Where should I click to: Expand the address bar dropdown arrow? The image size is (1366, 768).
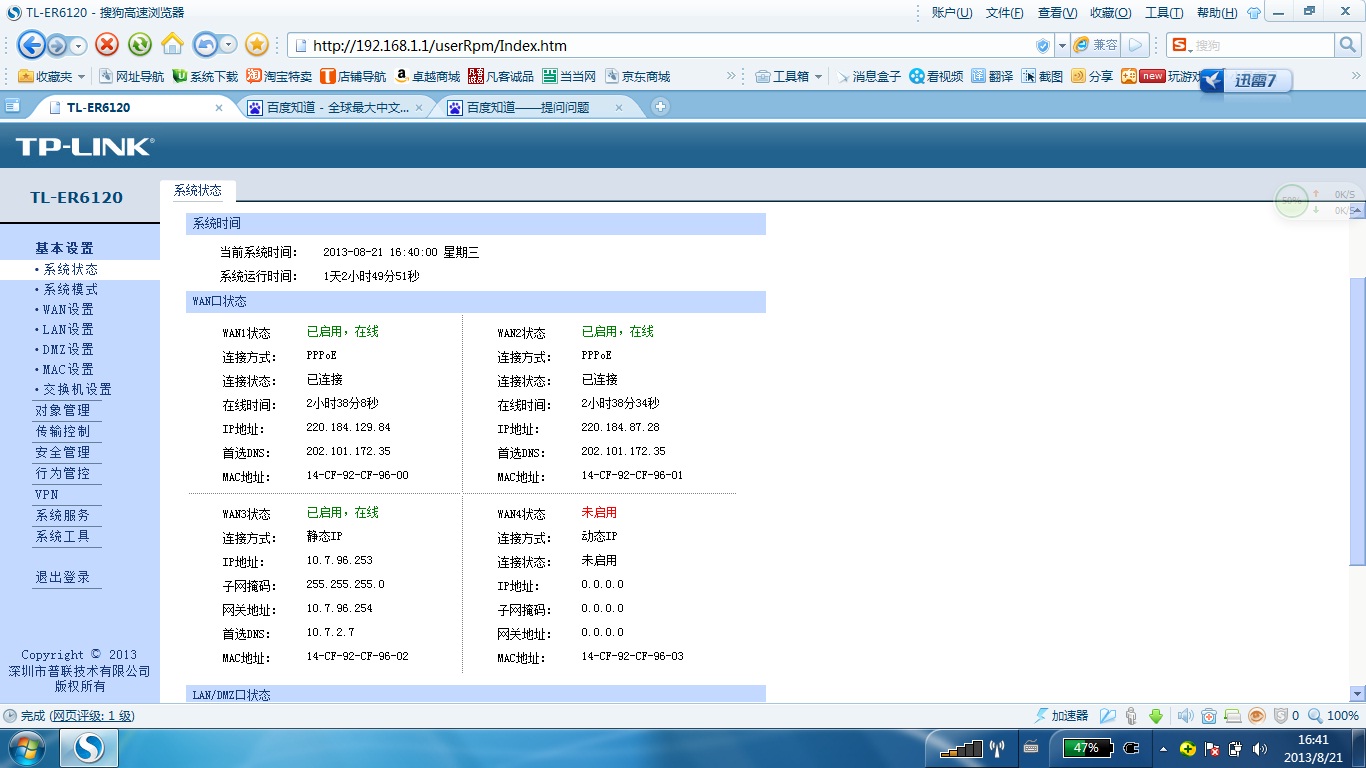click(x=1062, y=45)
